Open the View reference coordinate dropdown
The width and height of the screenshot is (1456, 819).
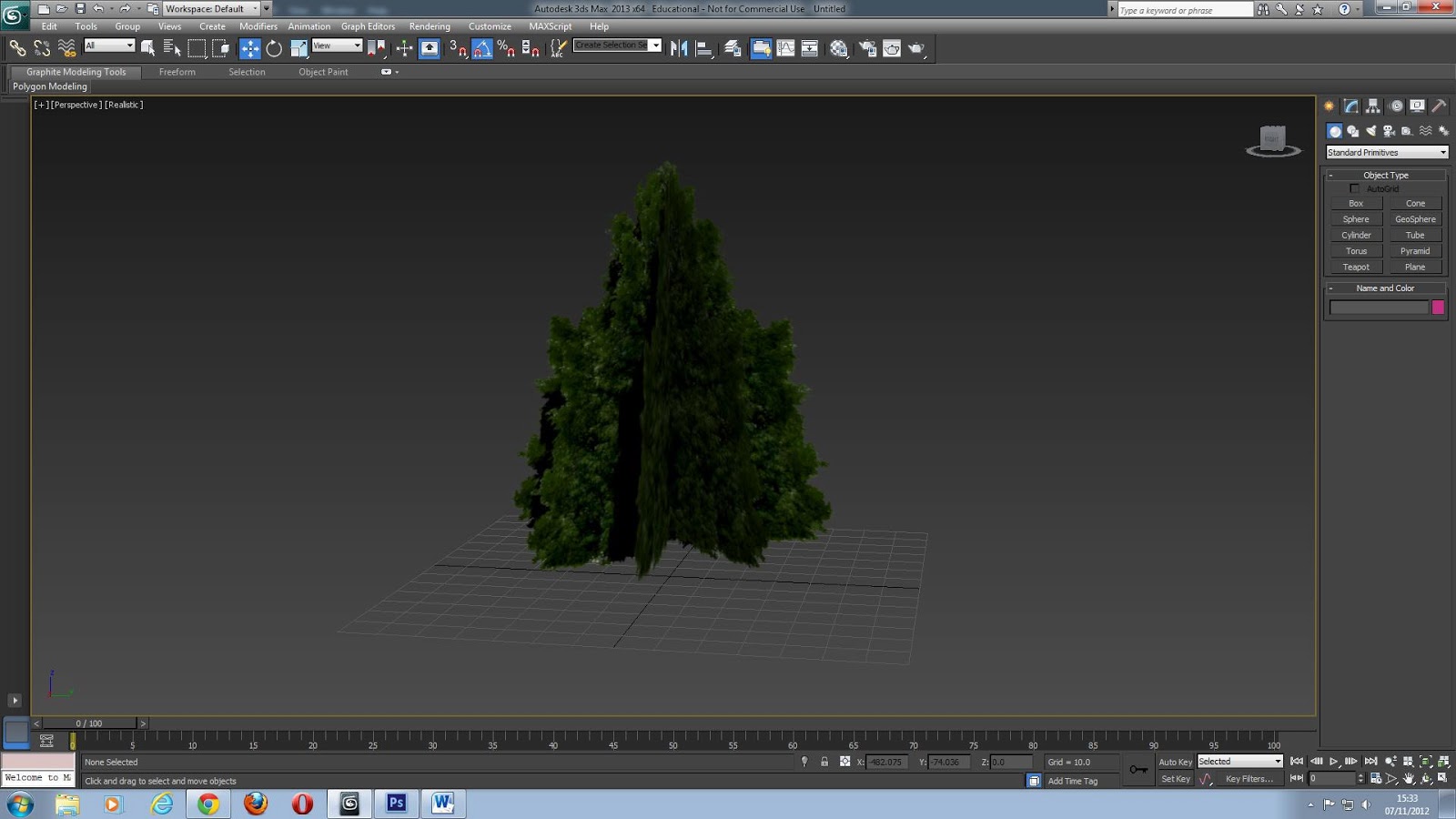337,45
